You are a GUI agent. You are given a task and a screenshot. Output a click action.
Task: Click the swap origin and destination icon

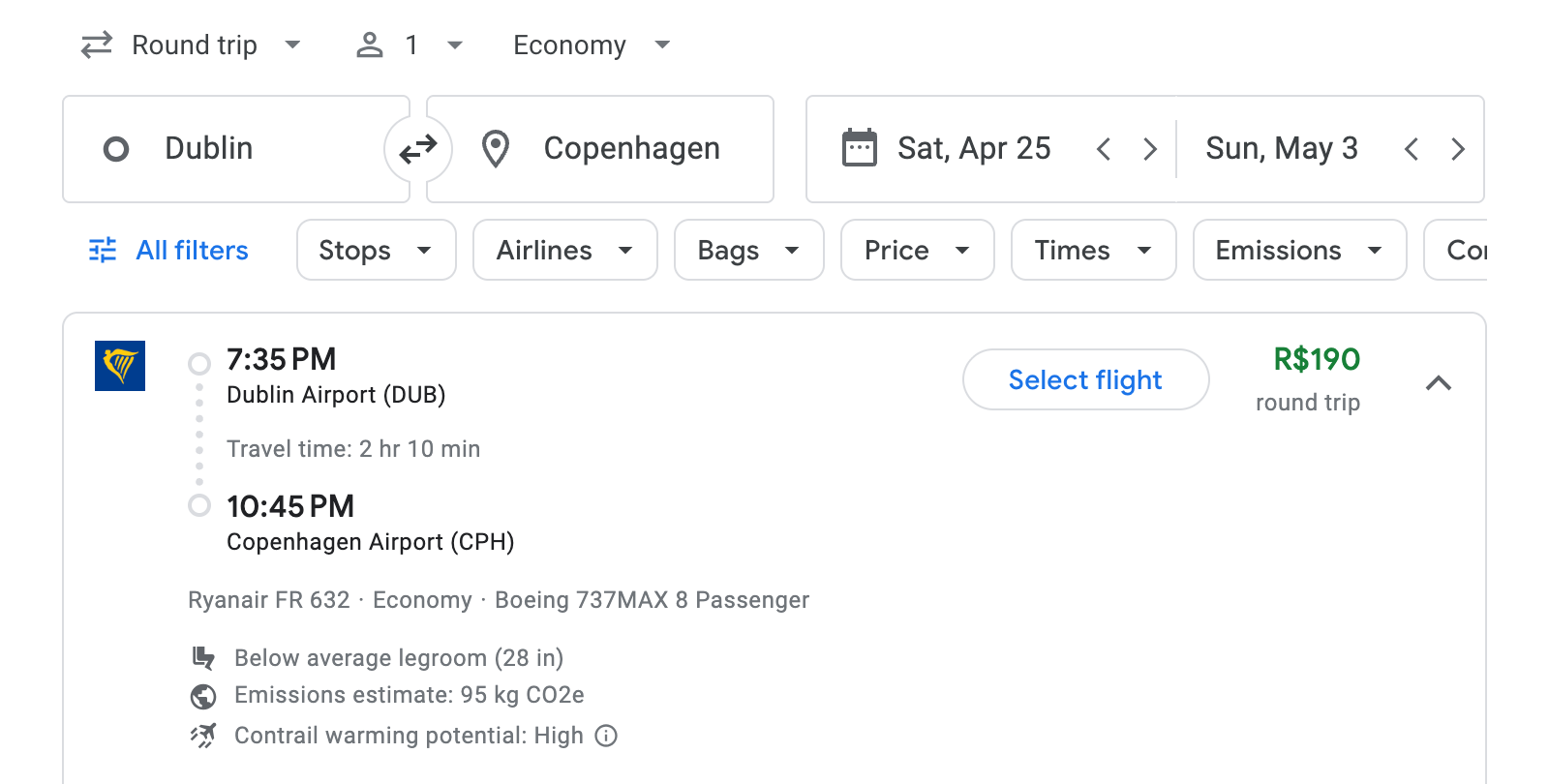pos(418,148)
